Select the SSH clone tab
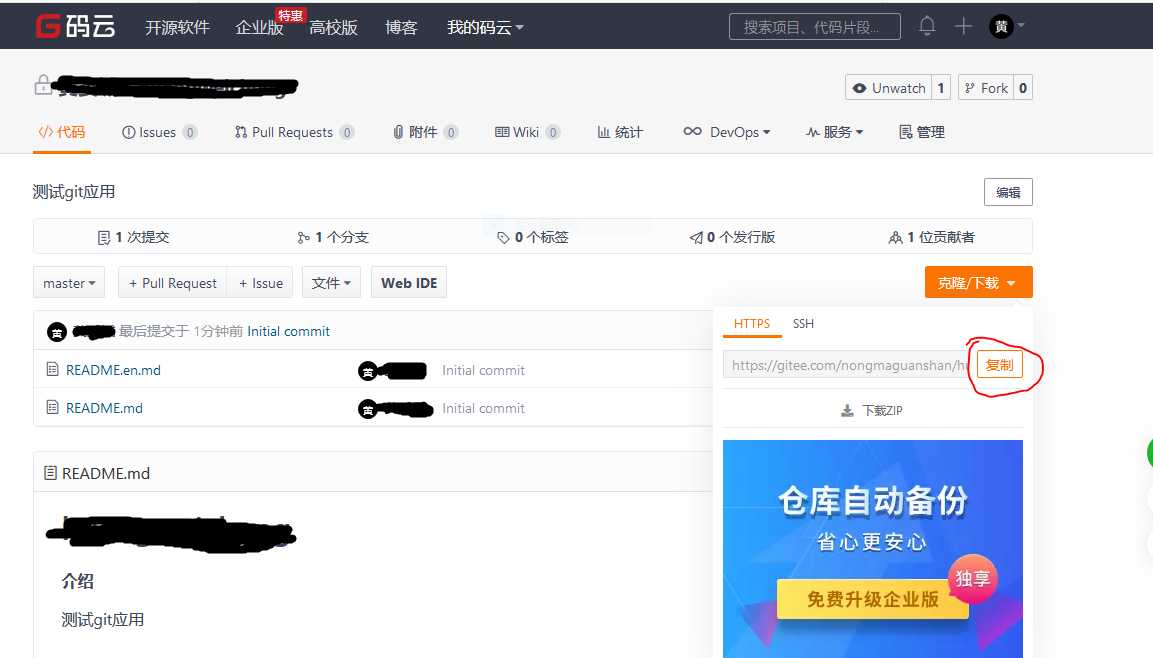 click(803, 323)
